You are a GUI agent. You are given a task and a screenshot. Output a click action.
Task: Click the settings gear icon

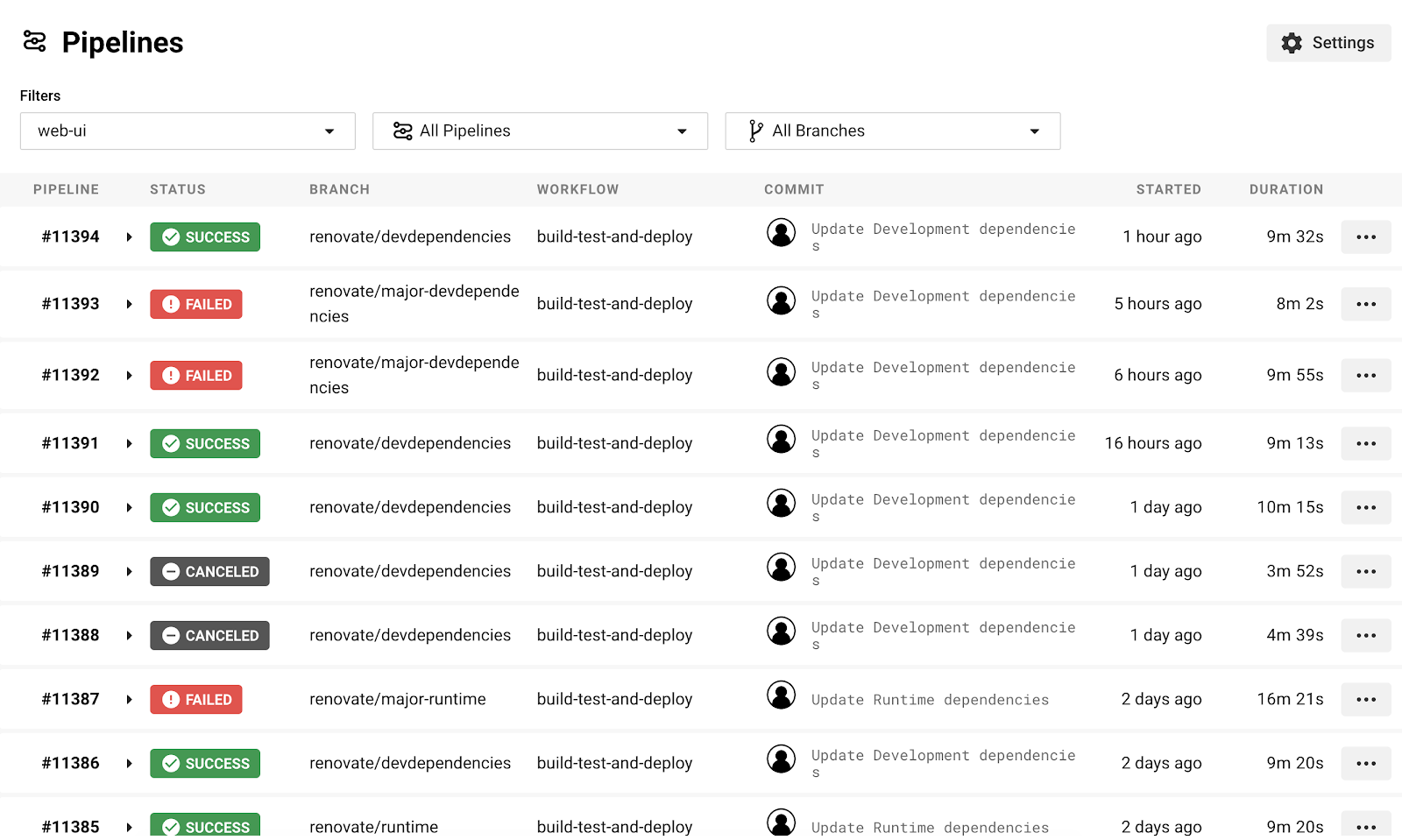click(1290, 42)
